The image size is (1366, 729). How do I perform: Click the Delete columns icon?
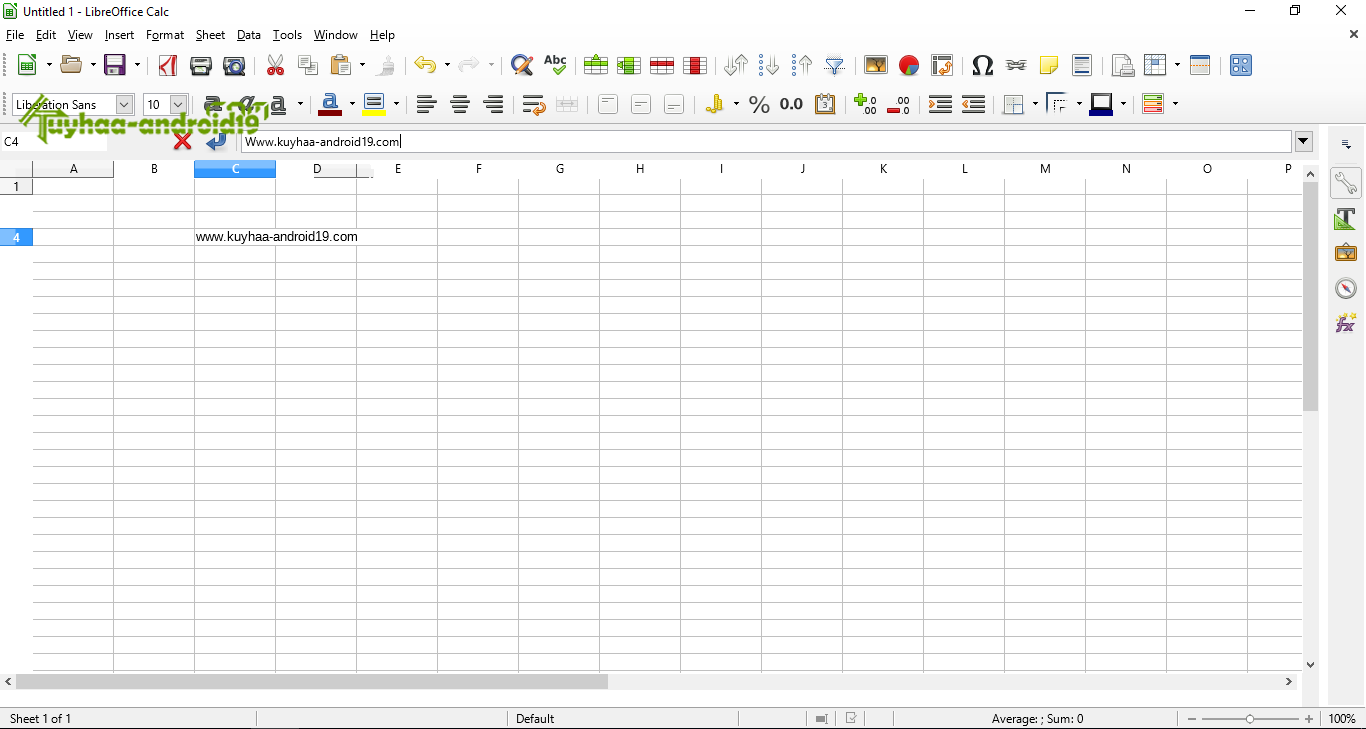tap(695, 65)
